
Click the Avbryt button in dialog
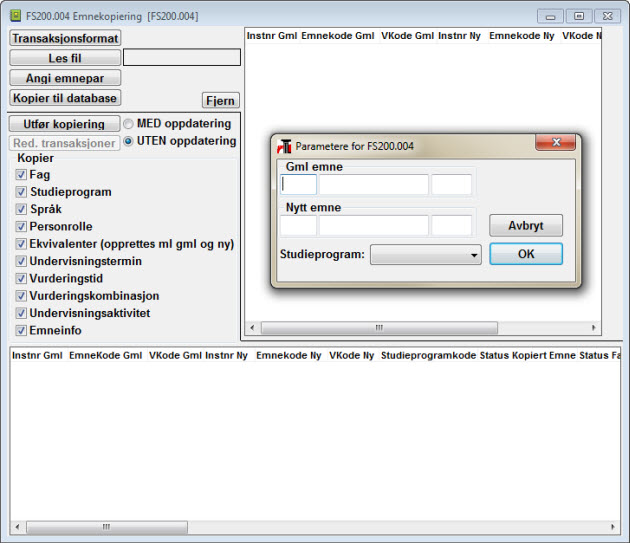coord(526,225)
